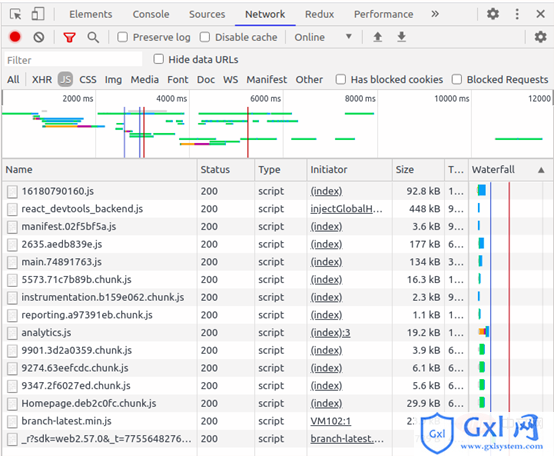Close the DevTools panel
The height and width of the screenshot is (456, 554).
point(540,14)
